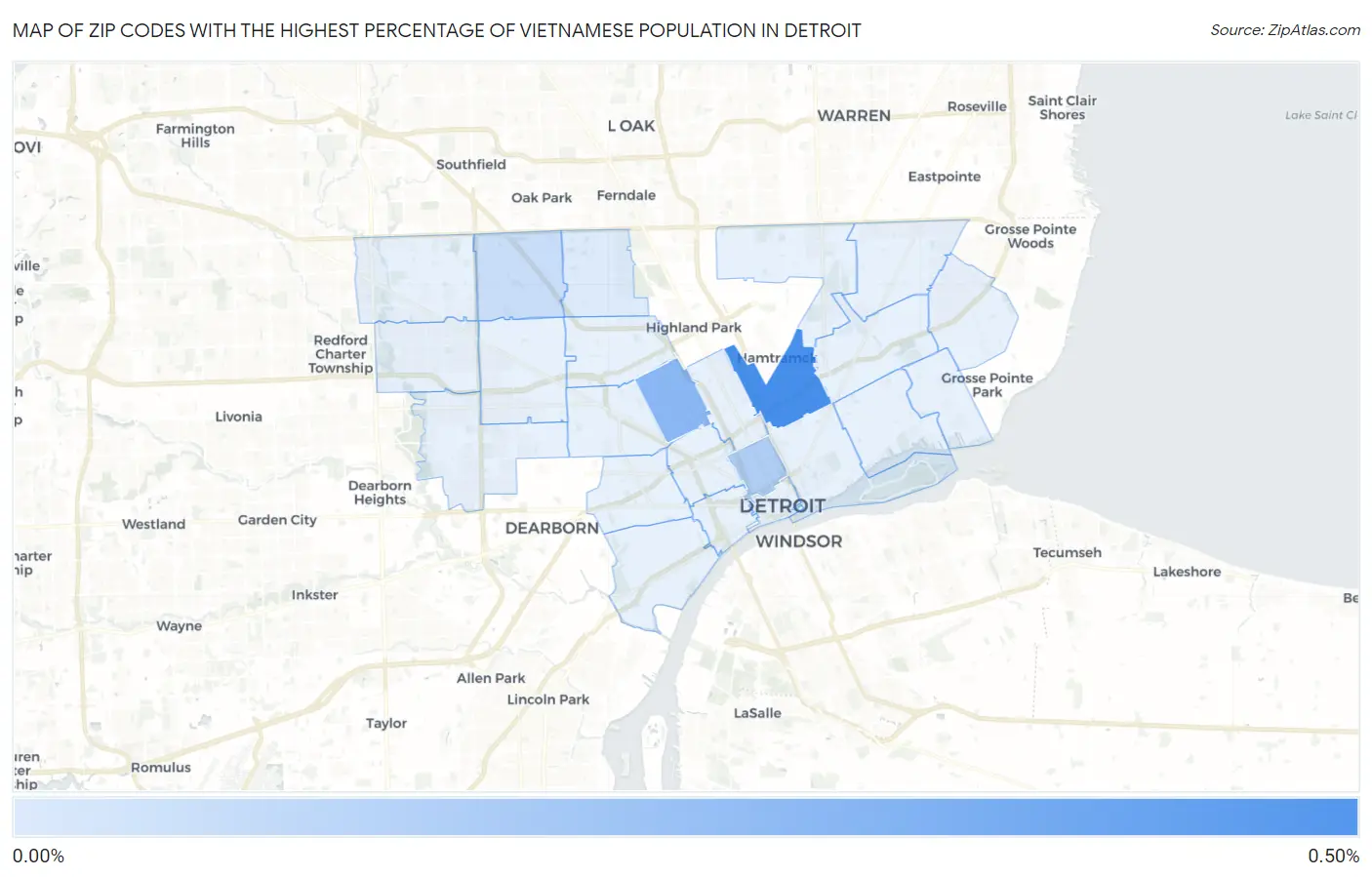This screenshot has height=877, width=1372.
Task: Click the 'DEARBORN' city label
Action: (552, 528)
